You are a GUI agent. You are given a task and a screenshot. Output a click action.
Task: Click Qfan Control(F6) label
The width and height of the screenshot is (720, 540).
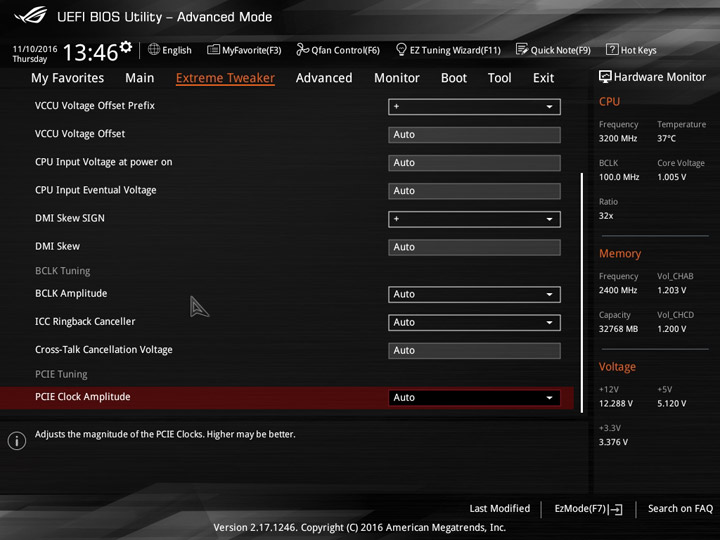[x=345, y=50]
